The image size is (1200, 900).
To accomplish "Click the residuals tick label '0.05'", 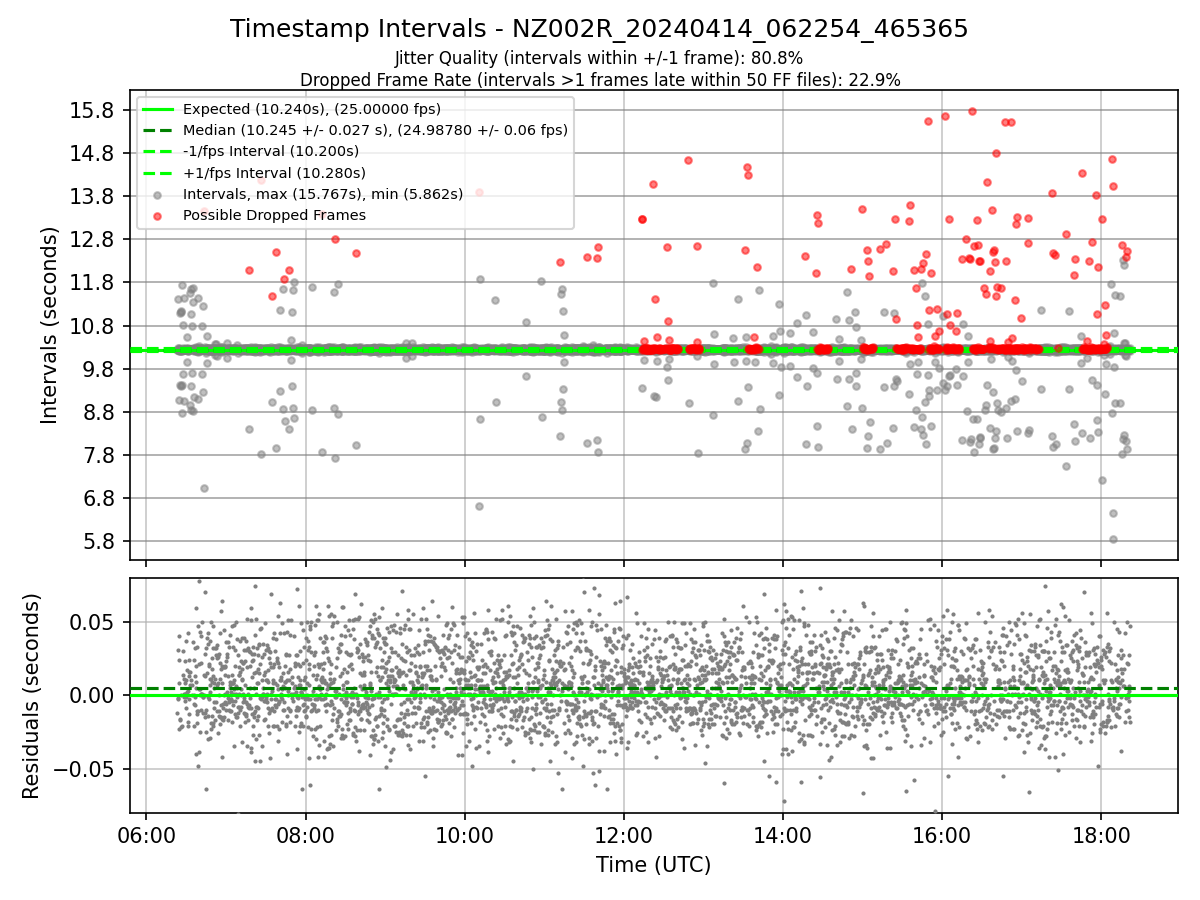I will pos(93,622).
